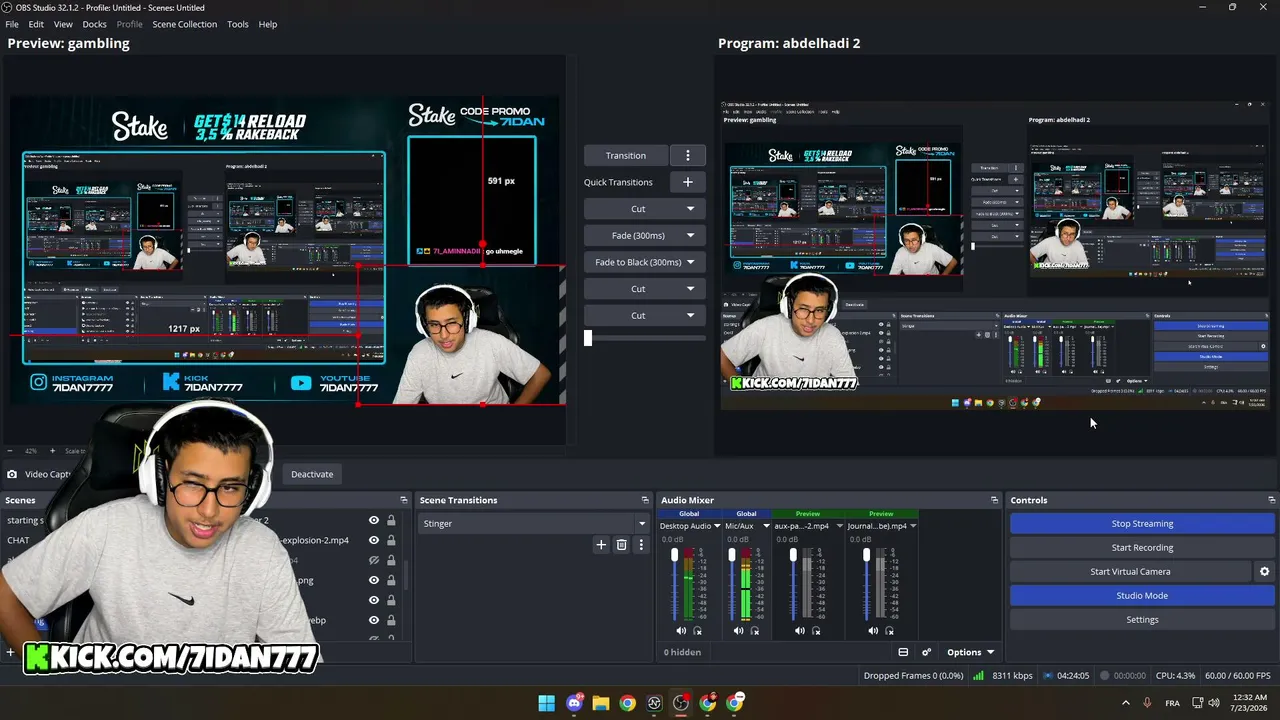Open the Tools menu
The height and width of the screenshot is (720, 1280).
tap(238, 24)
